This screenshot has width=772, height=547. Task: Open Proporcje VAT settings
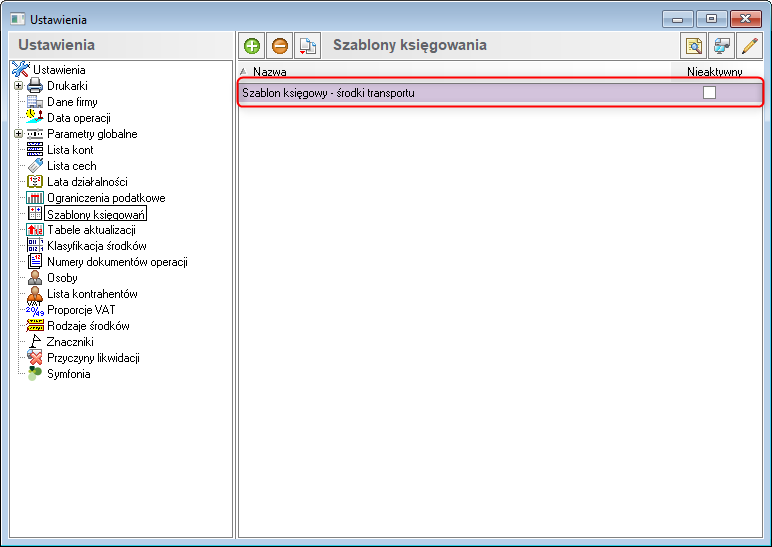[81, 310]
